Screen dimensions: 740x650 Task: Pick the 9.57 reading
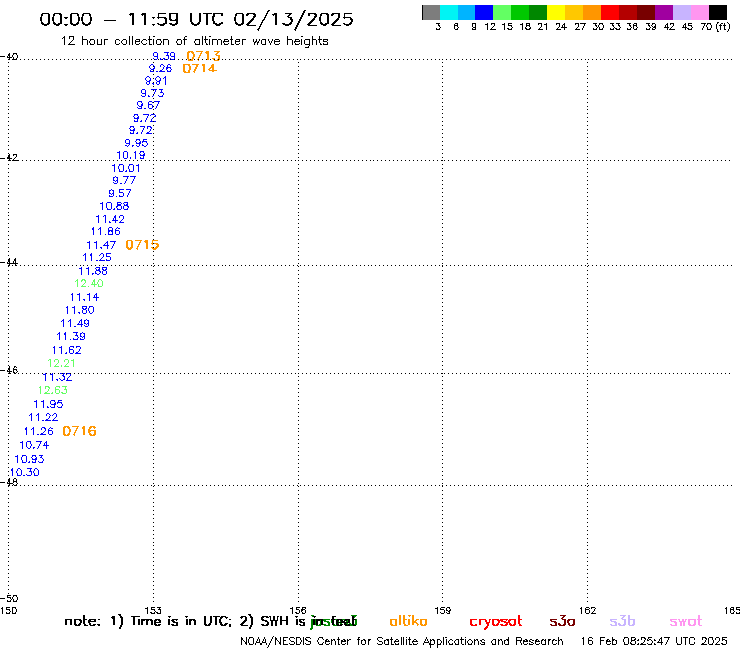[120, 193]
